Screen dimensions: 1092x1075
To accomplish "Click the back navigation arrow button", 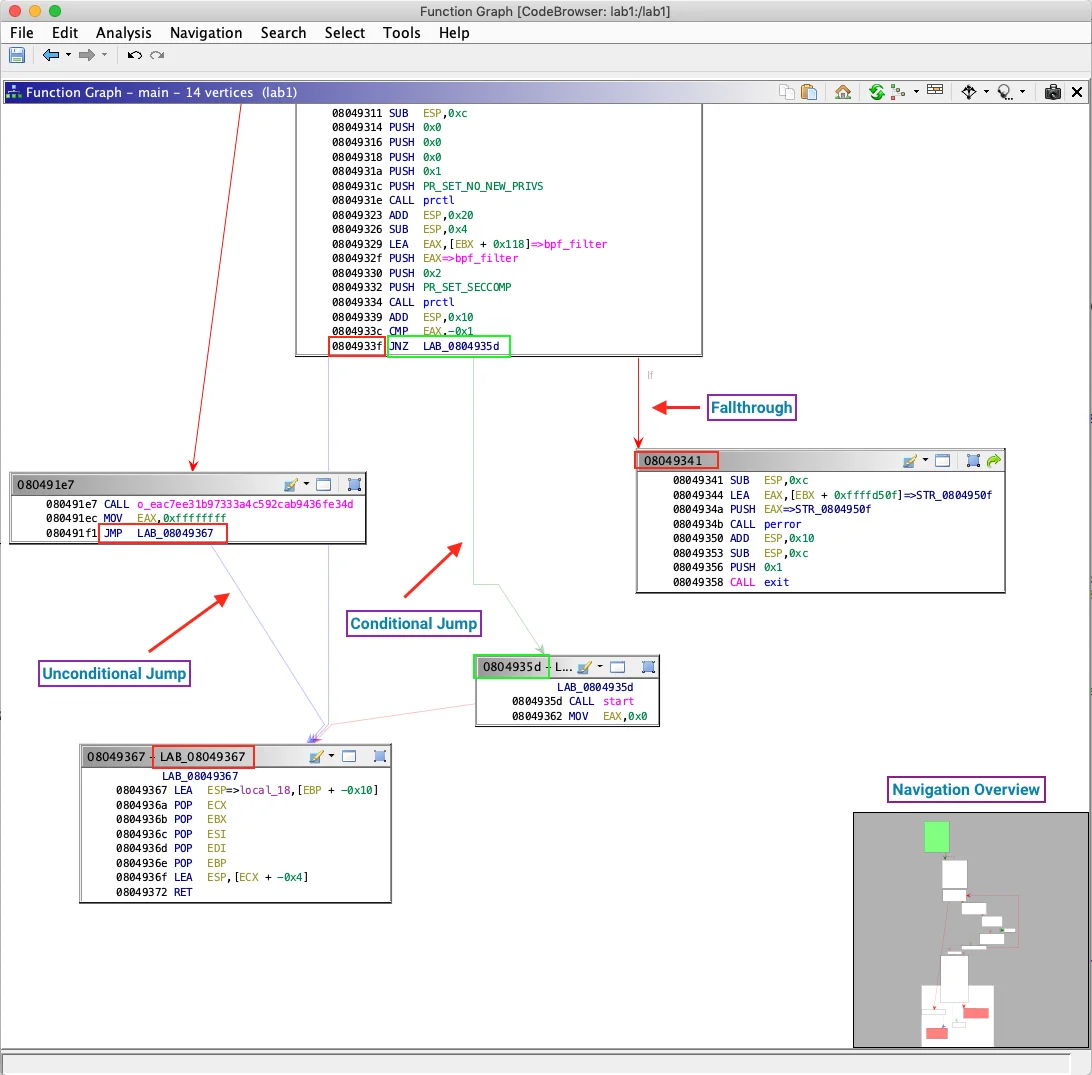I will pyautogui.click(x=49, y=55).
